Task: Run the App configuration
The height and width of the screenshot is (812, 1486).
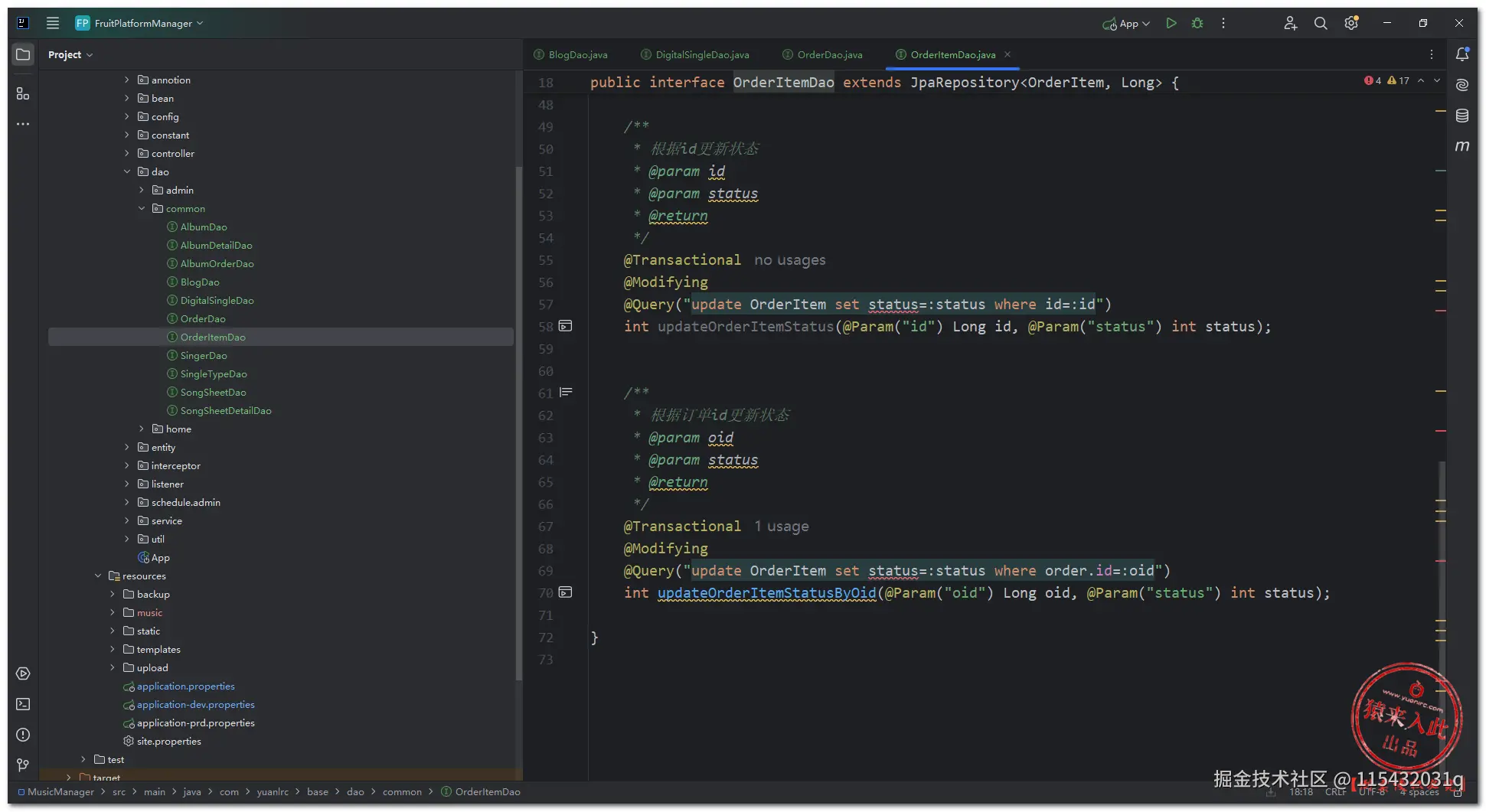Action: click(x=1171, y=23)
